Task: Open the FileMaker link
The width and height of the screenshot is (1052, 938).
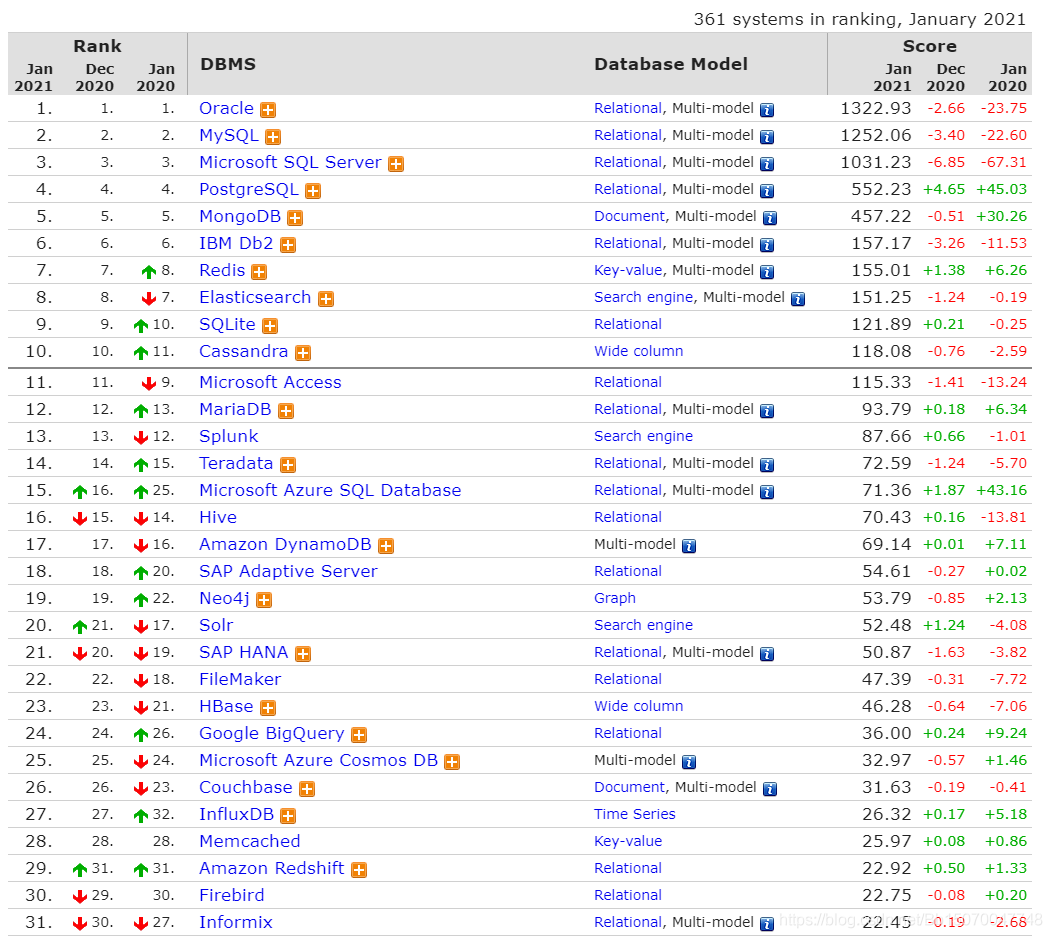Action: [x=240, y=680]
